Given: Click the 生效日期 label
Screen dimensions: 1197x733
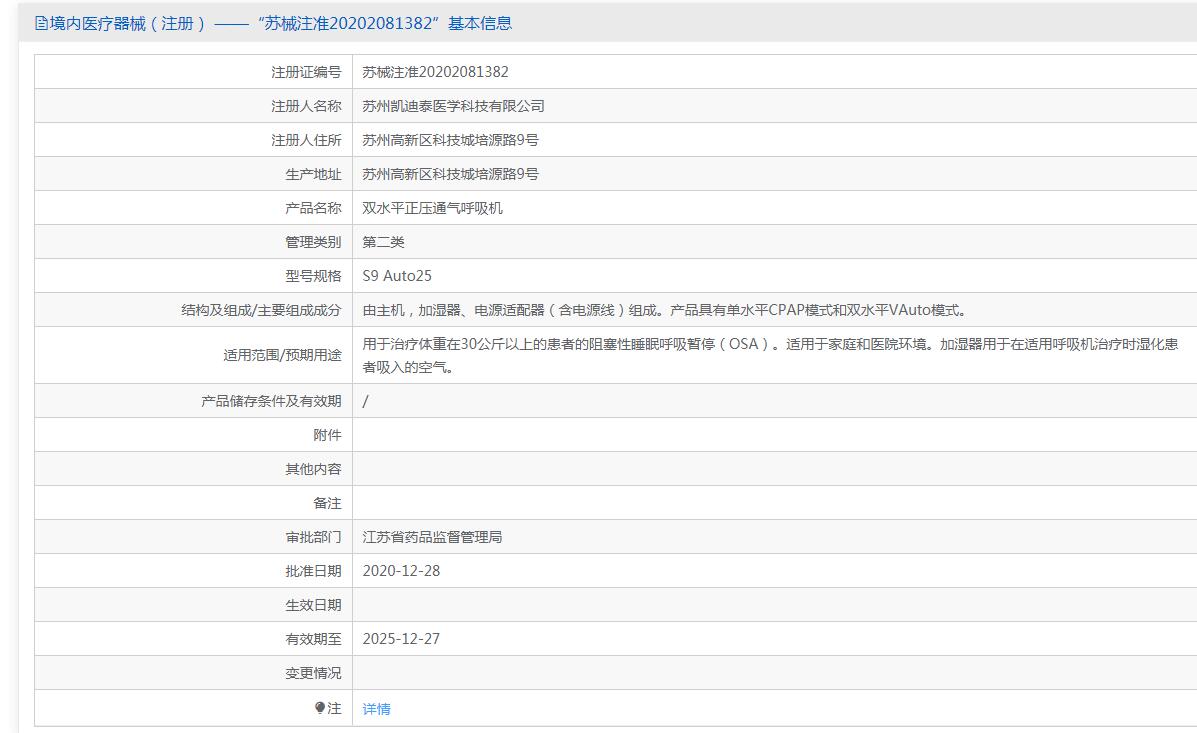Looking at the screenshot, I should [x=313, y=605].
